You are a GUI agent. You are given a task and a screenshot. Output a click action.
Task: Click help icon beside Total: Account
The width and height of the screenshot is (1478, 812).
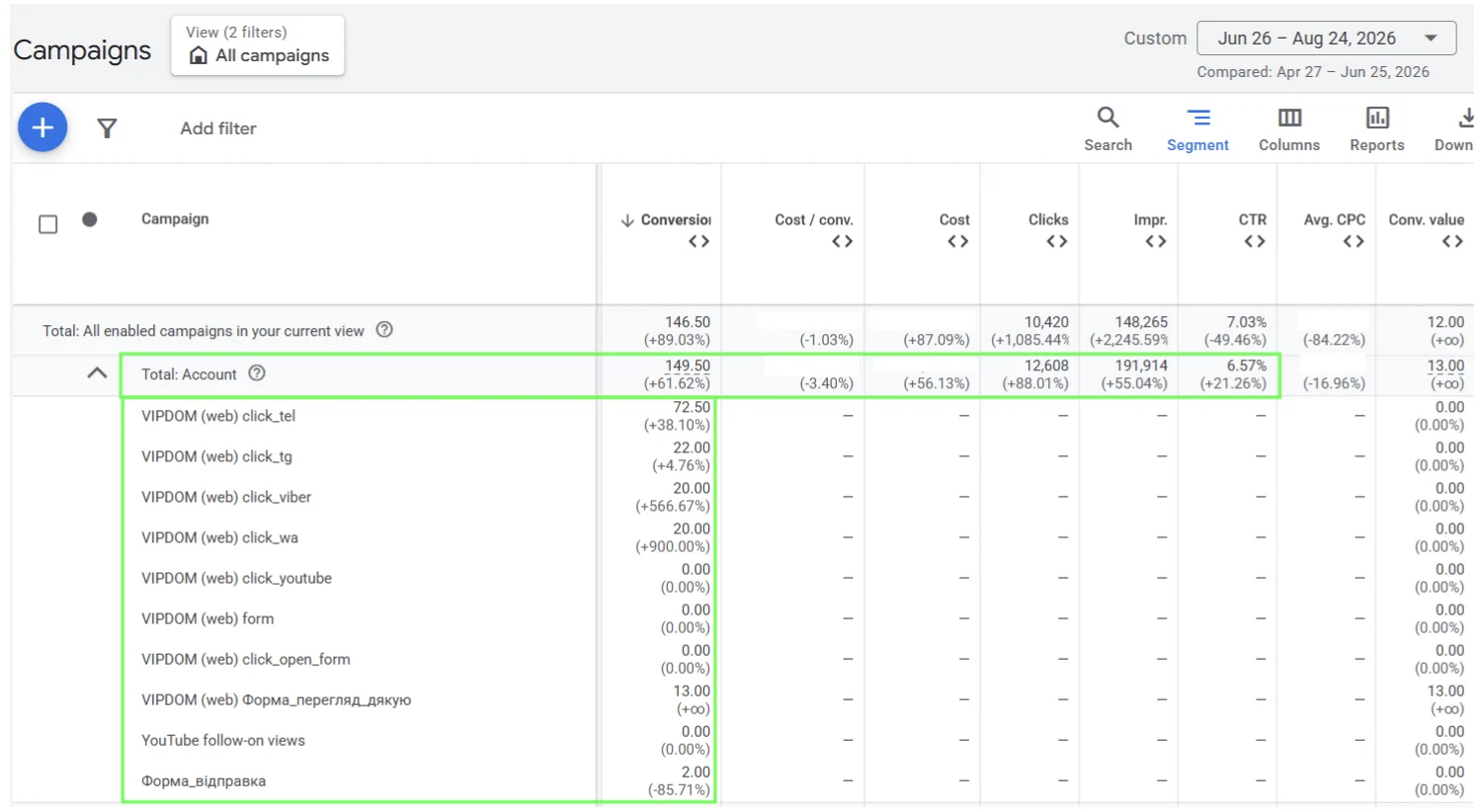257,373
